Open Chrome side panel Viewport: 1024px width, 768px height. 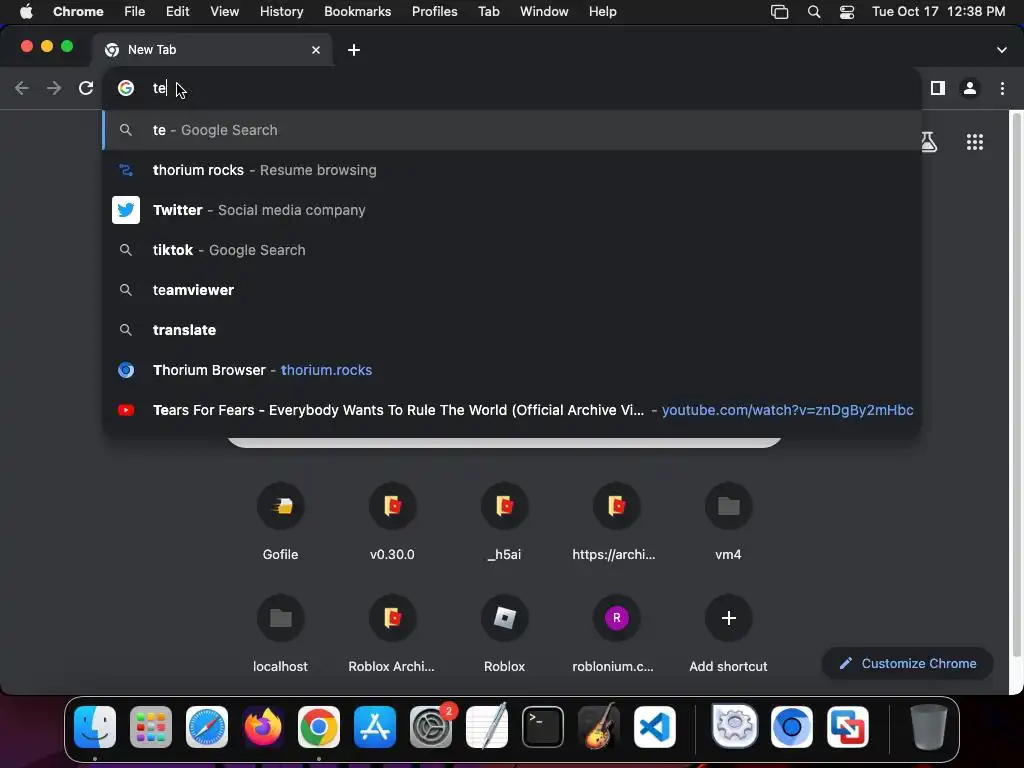coord(938,88)
